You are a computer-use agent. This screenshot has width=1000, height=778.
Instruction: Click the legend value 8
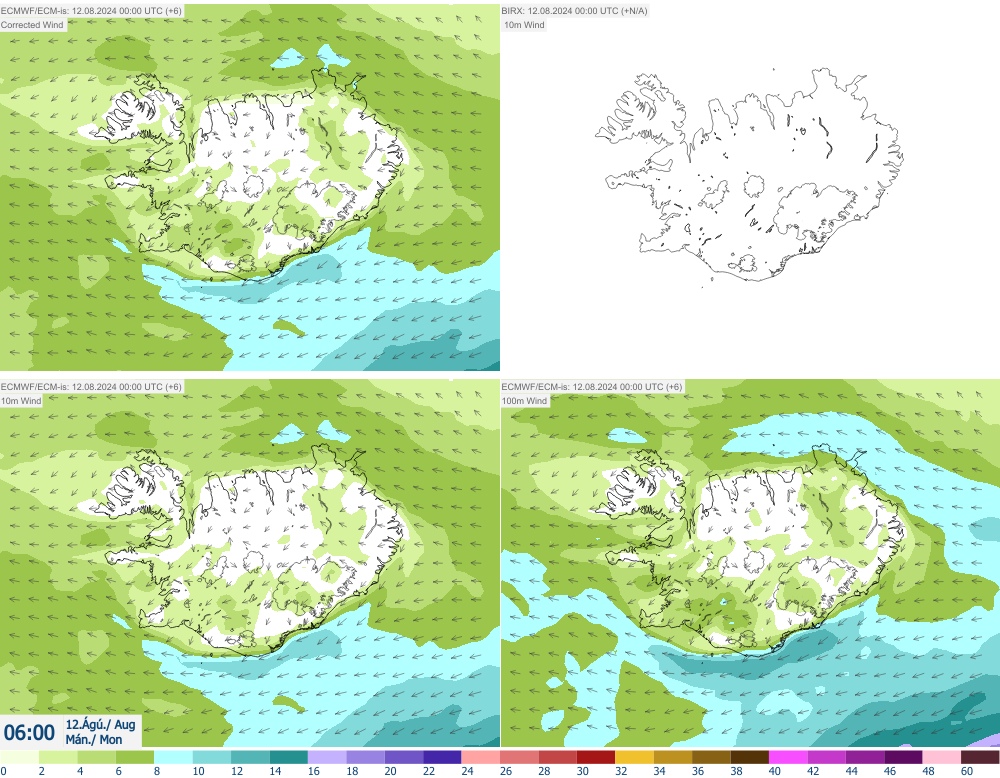tap(157, 771)
